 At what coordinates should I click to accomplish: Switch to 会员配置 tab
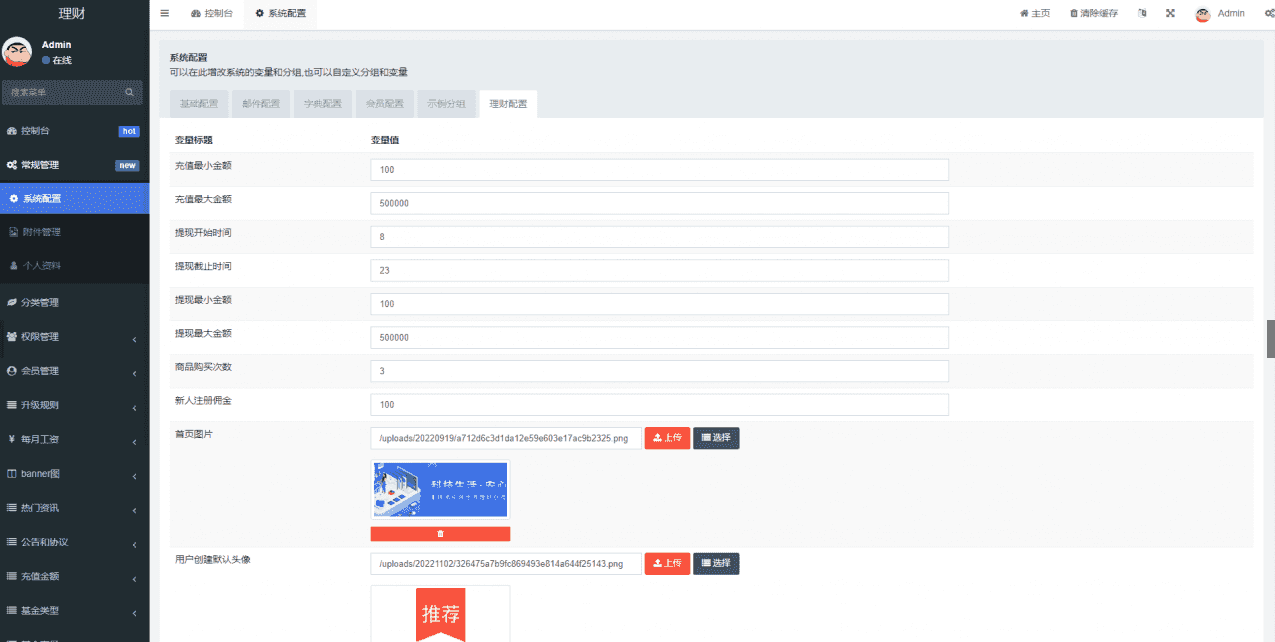pyautogui.click(x=385, y=104)
